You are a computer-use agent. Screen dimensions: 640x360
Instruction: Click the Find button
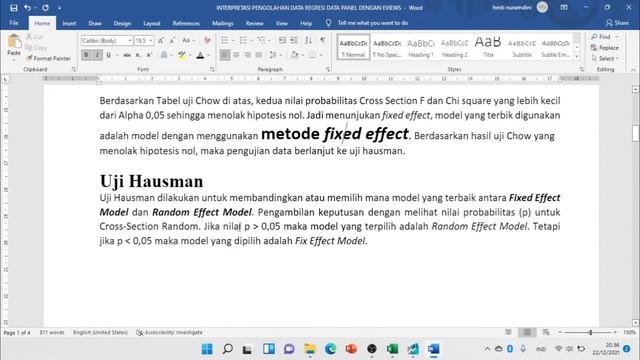pos(601,37)
